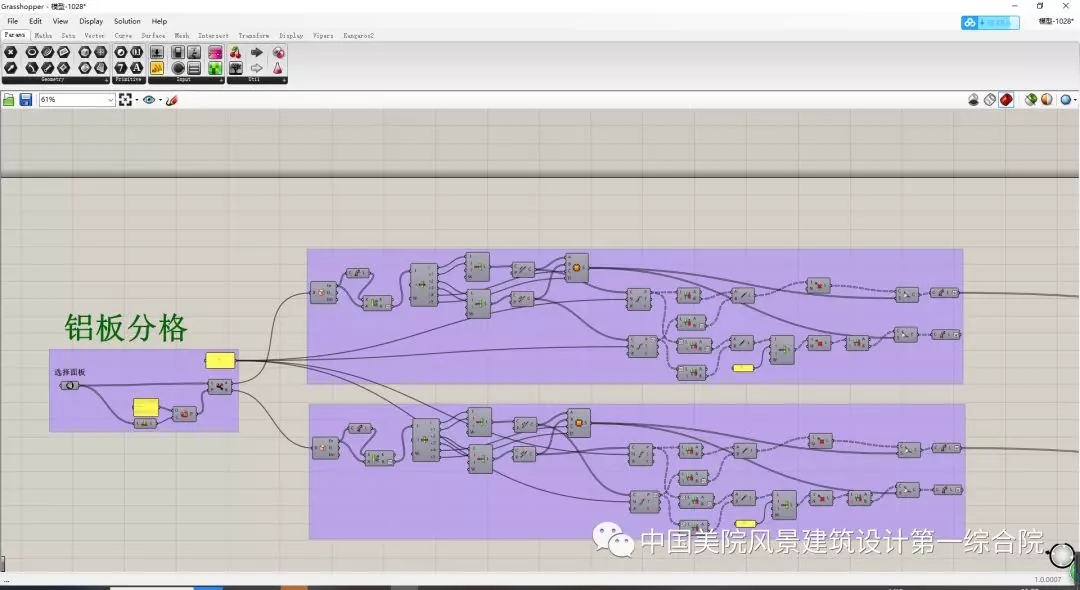Click the Save document floppy icon

tap(25, 100)
